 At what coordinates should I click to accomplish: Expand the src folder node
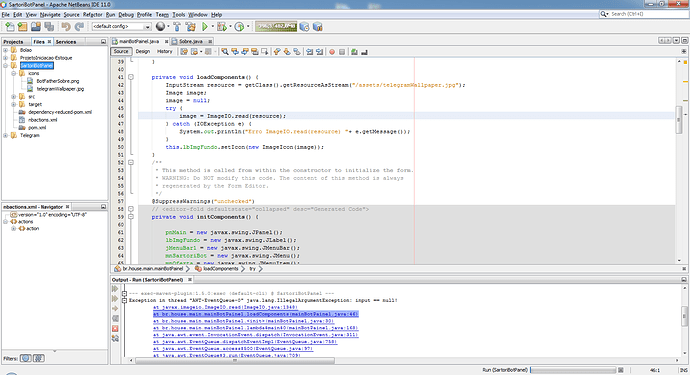[x=14, y=96]
